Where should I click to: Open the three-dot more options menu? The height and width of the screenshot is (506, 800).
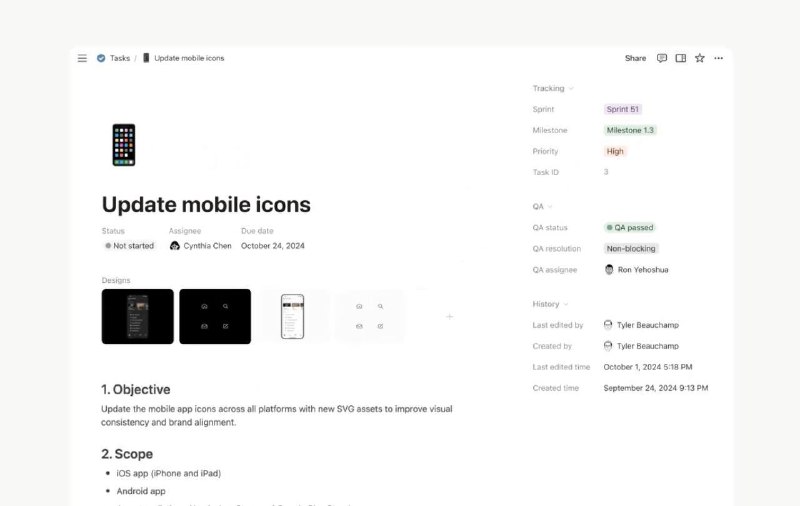click(718, 58)
